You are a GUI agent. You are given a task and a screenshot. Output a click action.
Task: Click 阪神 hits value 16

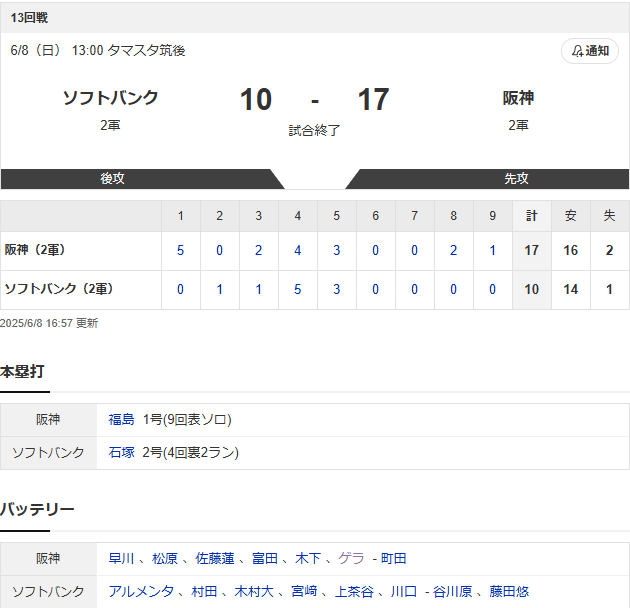[571, 250]
